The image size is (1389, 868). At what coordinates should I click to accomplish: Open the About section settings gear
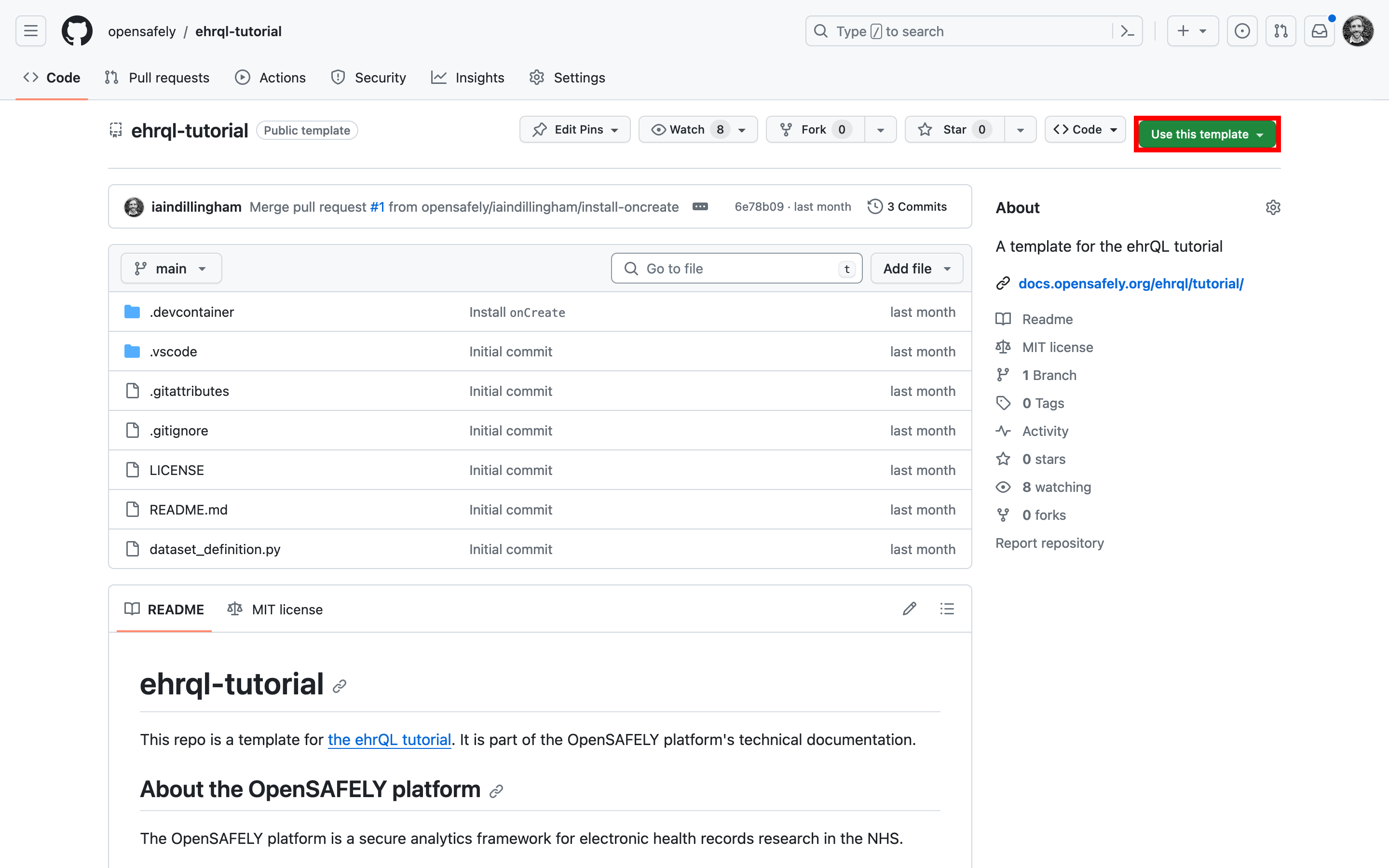1273,207
